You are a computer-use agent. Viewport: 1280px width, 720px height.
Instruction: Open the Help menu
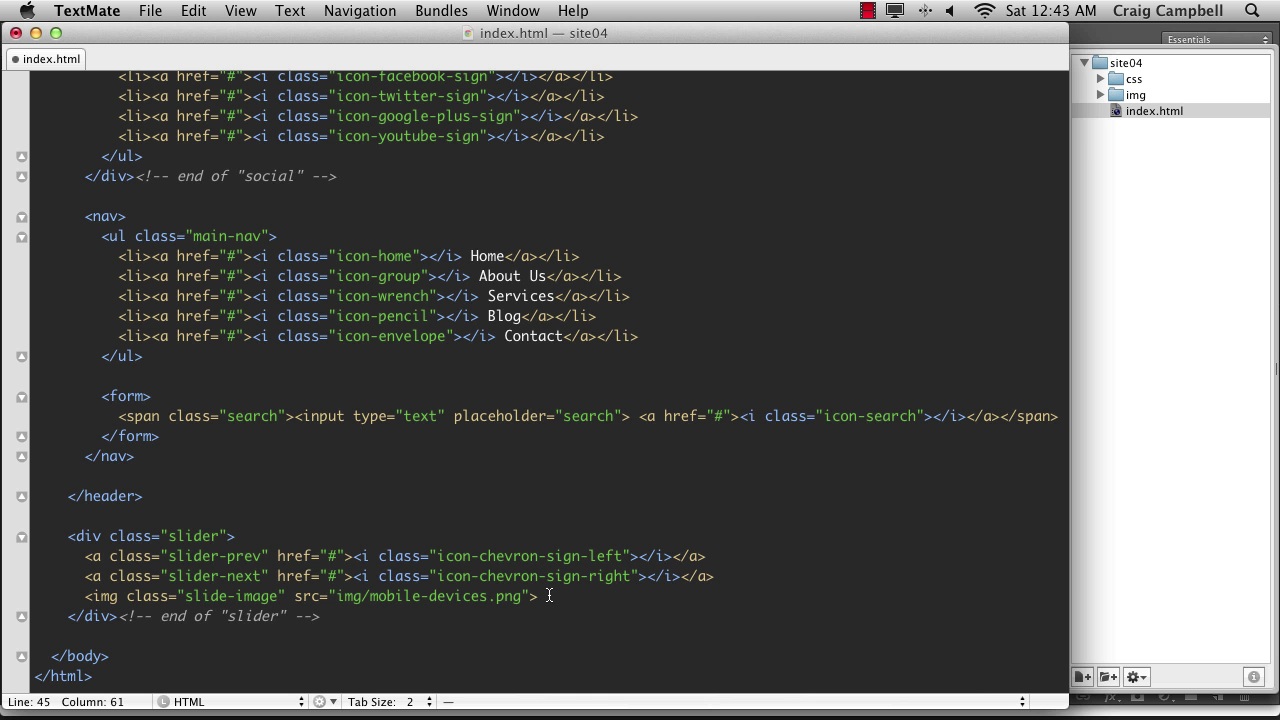click(573, 11)
